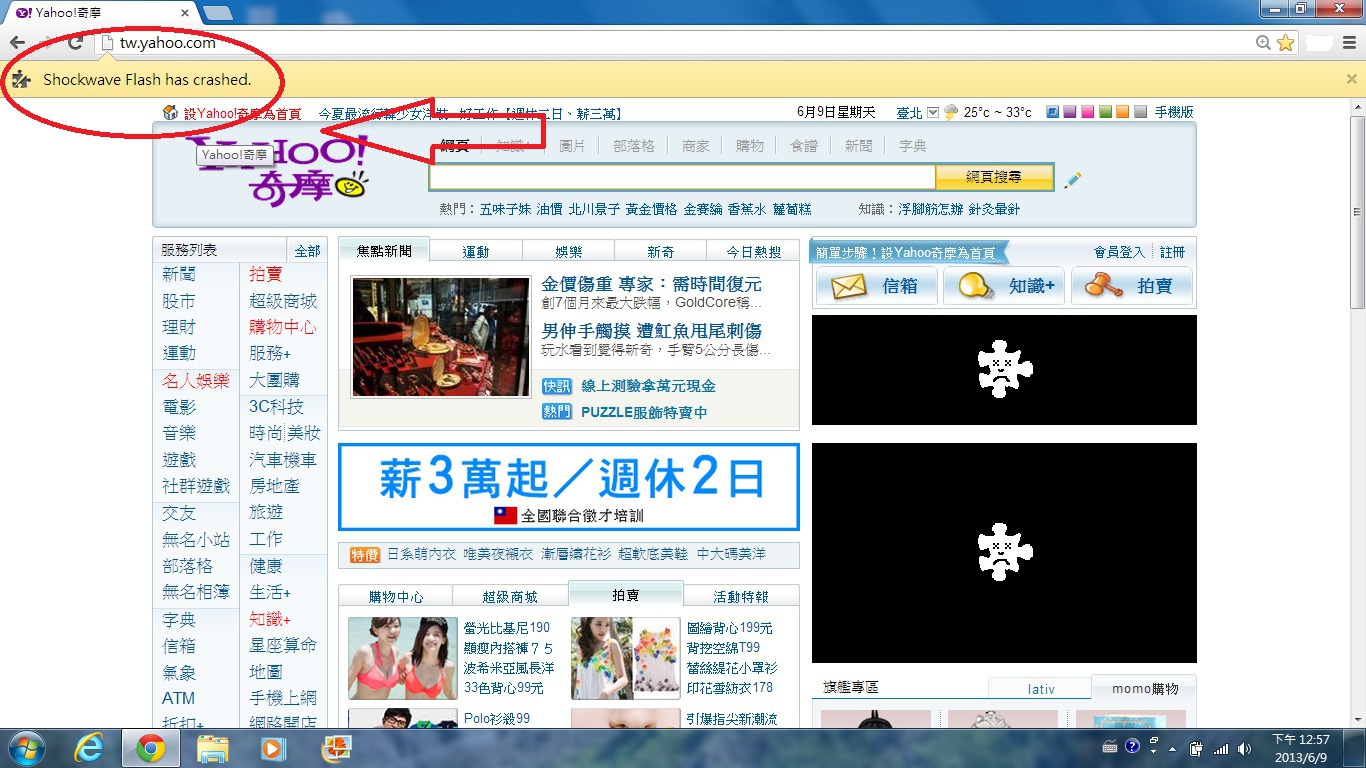The image size is (1366, 768).
Task: Open the 知識+ button with lightbulb
Action: [1005, 286]
